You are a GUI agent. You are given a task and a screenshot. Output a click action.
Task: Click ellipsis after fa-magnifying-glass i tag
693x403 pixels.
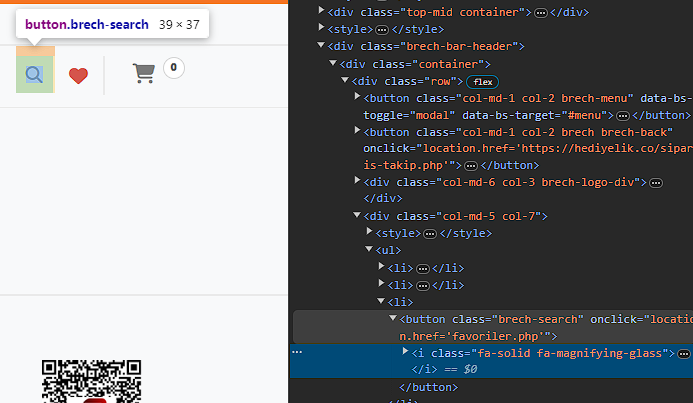coord(684,354)
